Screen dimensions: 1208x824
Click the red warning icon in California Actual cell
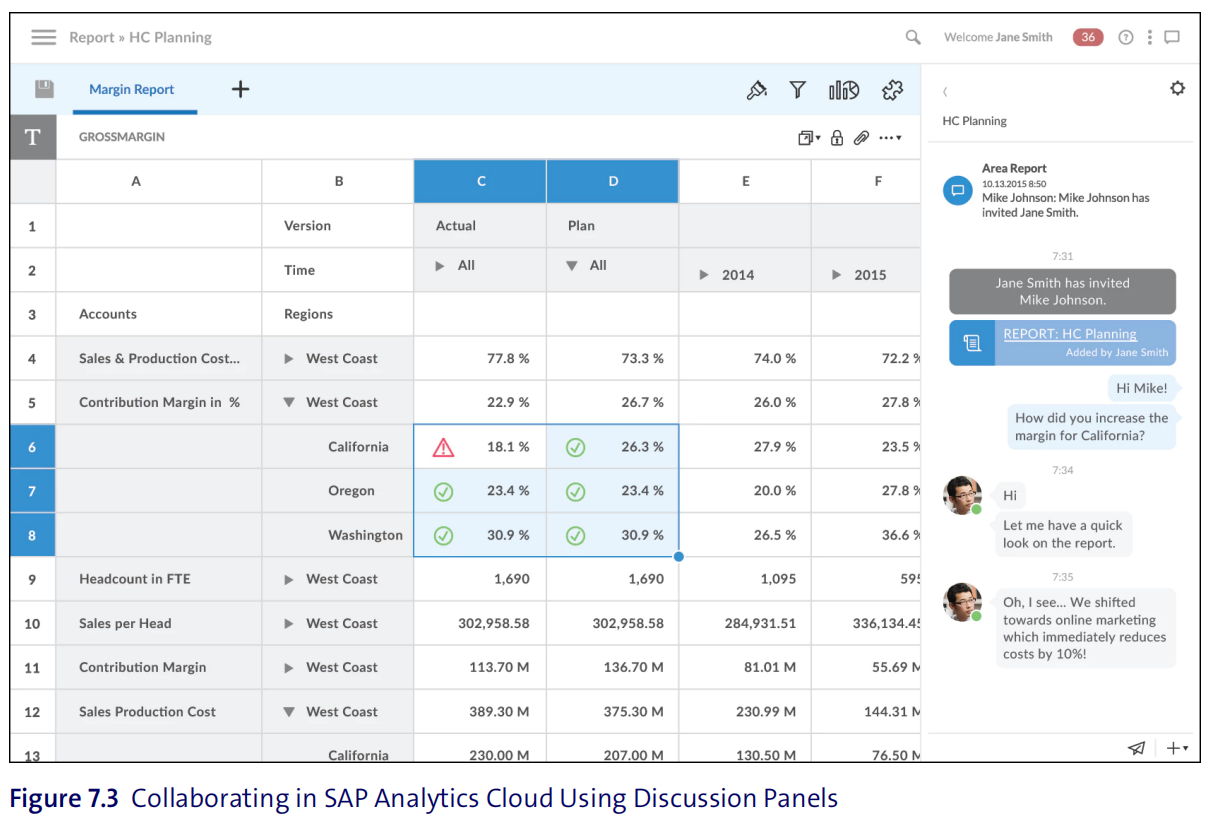(x=443, y=447)
